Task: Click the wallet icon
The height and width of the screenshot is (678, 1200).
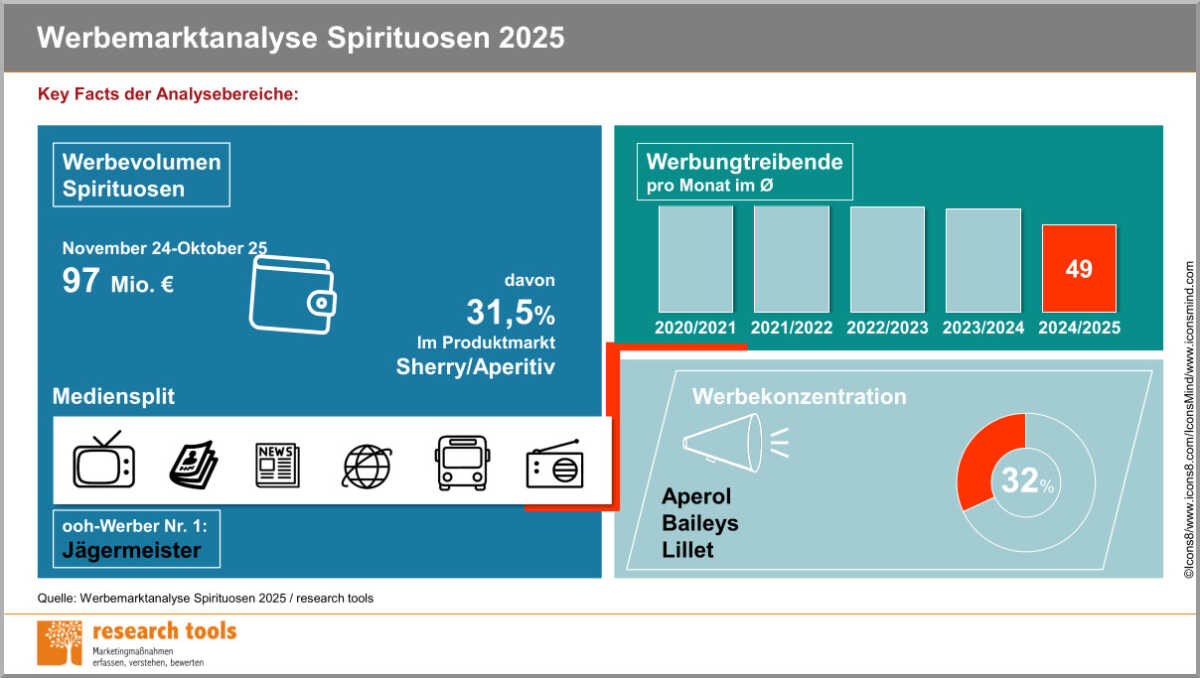Action: click(292, 294)
